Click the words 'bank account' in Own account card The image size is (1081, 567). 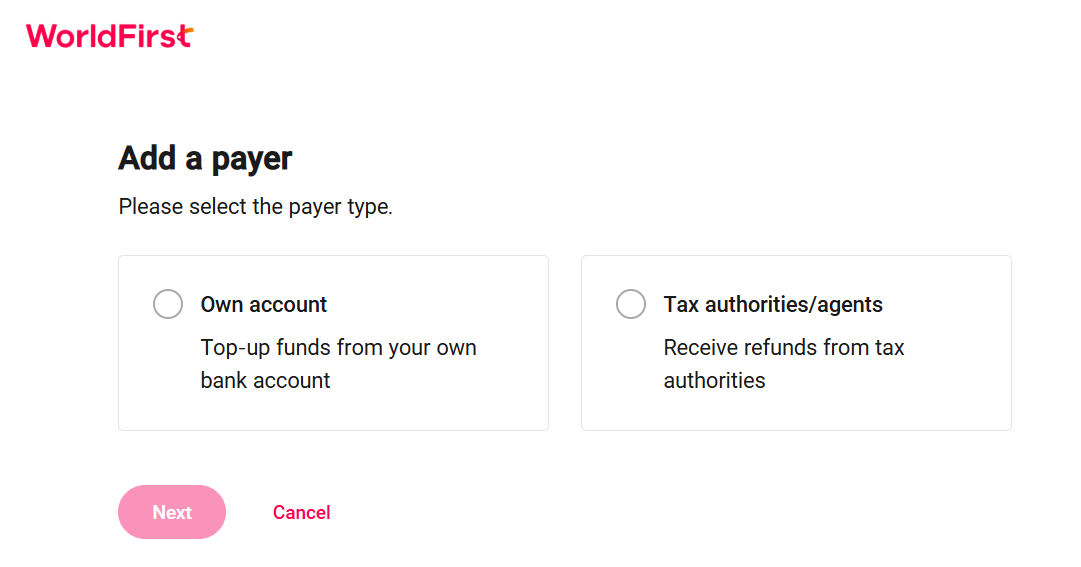pos(265,380)
